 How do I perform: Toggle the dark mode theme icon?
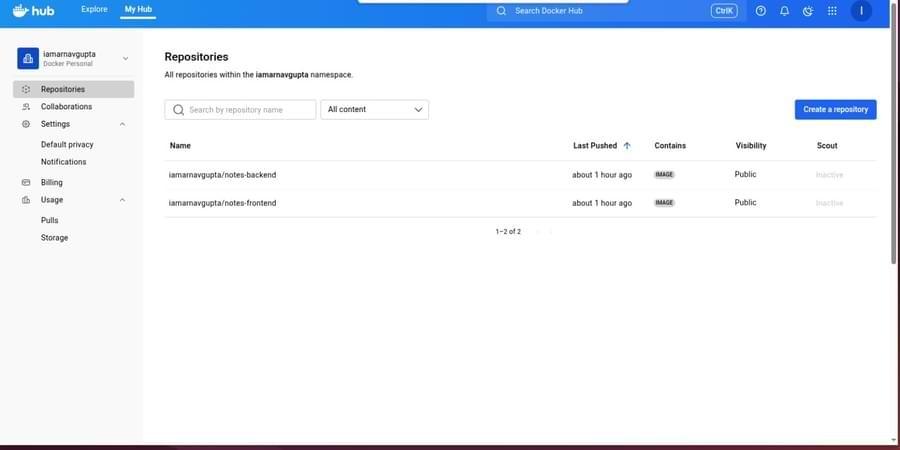[808, 11]
